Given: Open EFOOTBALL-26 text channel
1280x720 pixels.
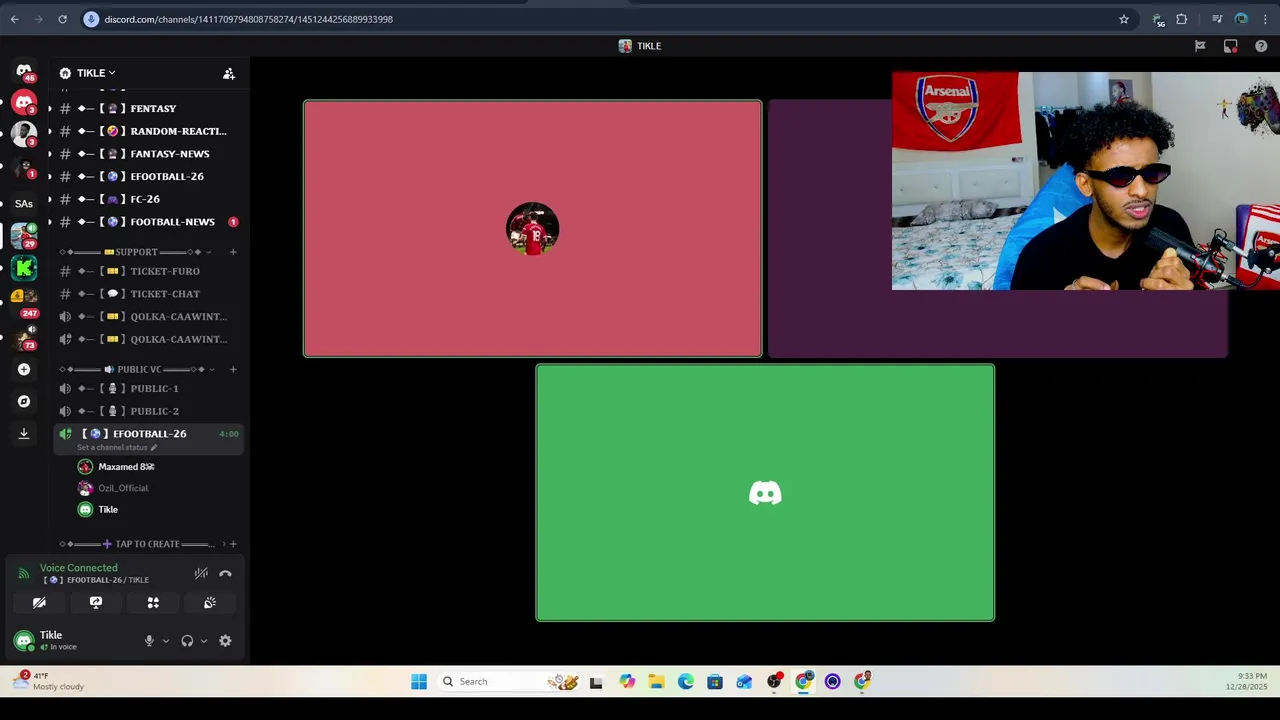Looking at the screenshot, I should click(x=148, y=176).
